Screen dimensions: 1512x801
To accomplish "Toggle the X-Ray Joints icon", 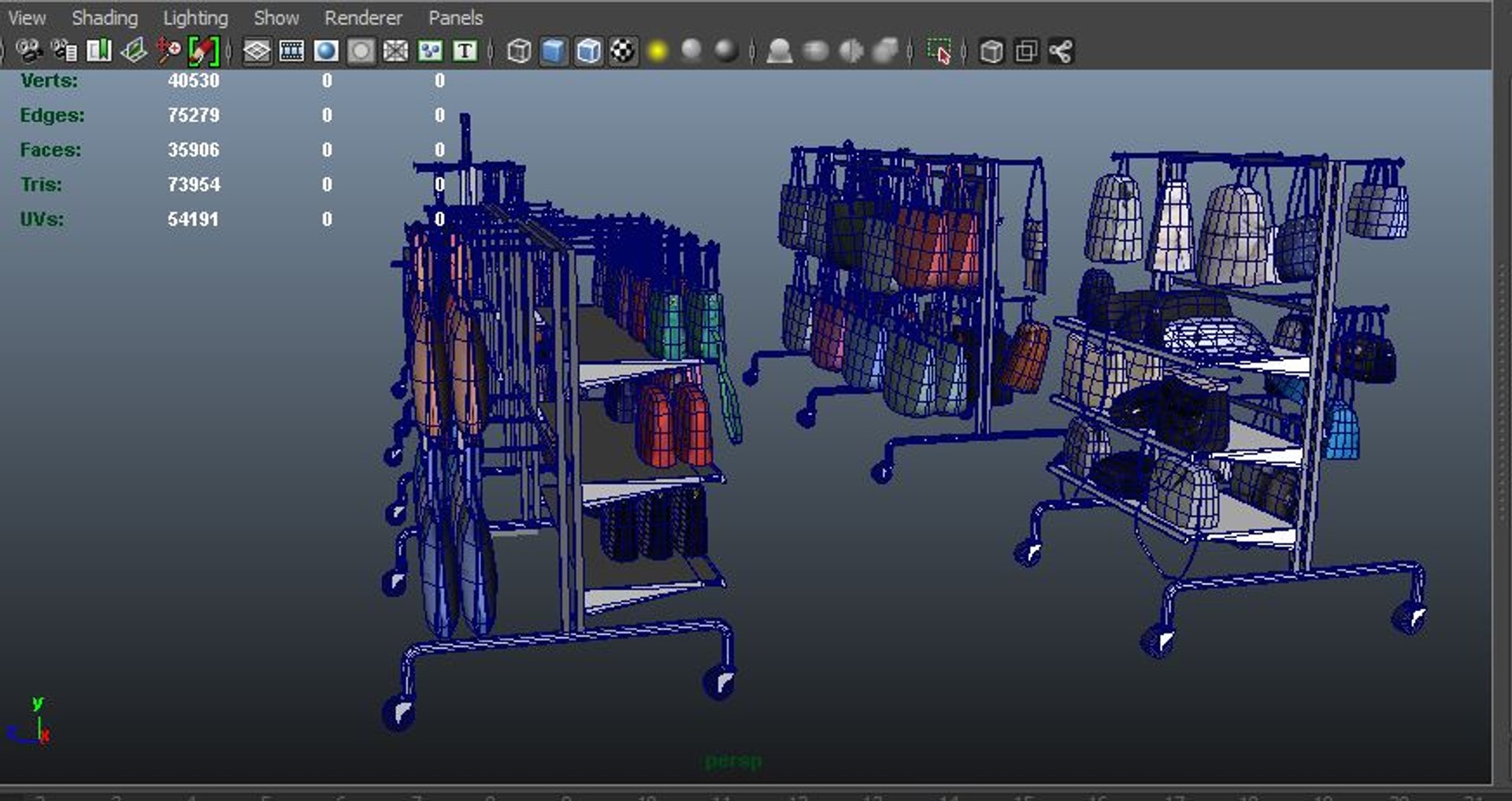I will pos(1061,51).
